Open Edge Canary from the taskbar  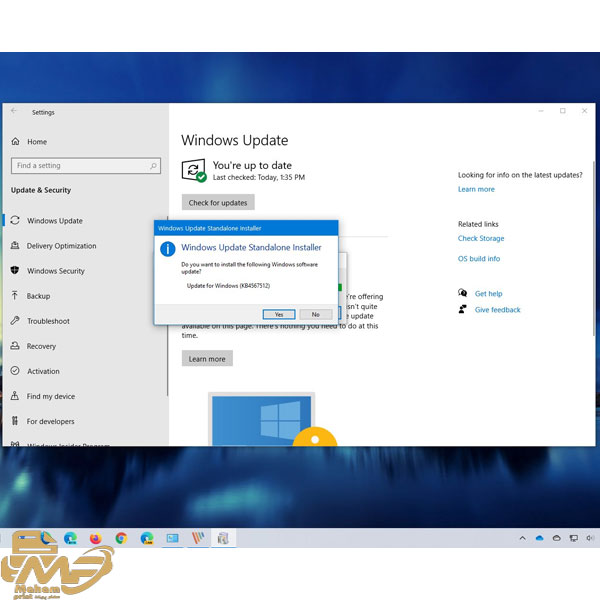tap(147, 538)
